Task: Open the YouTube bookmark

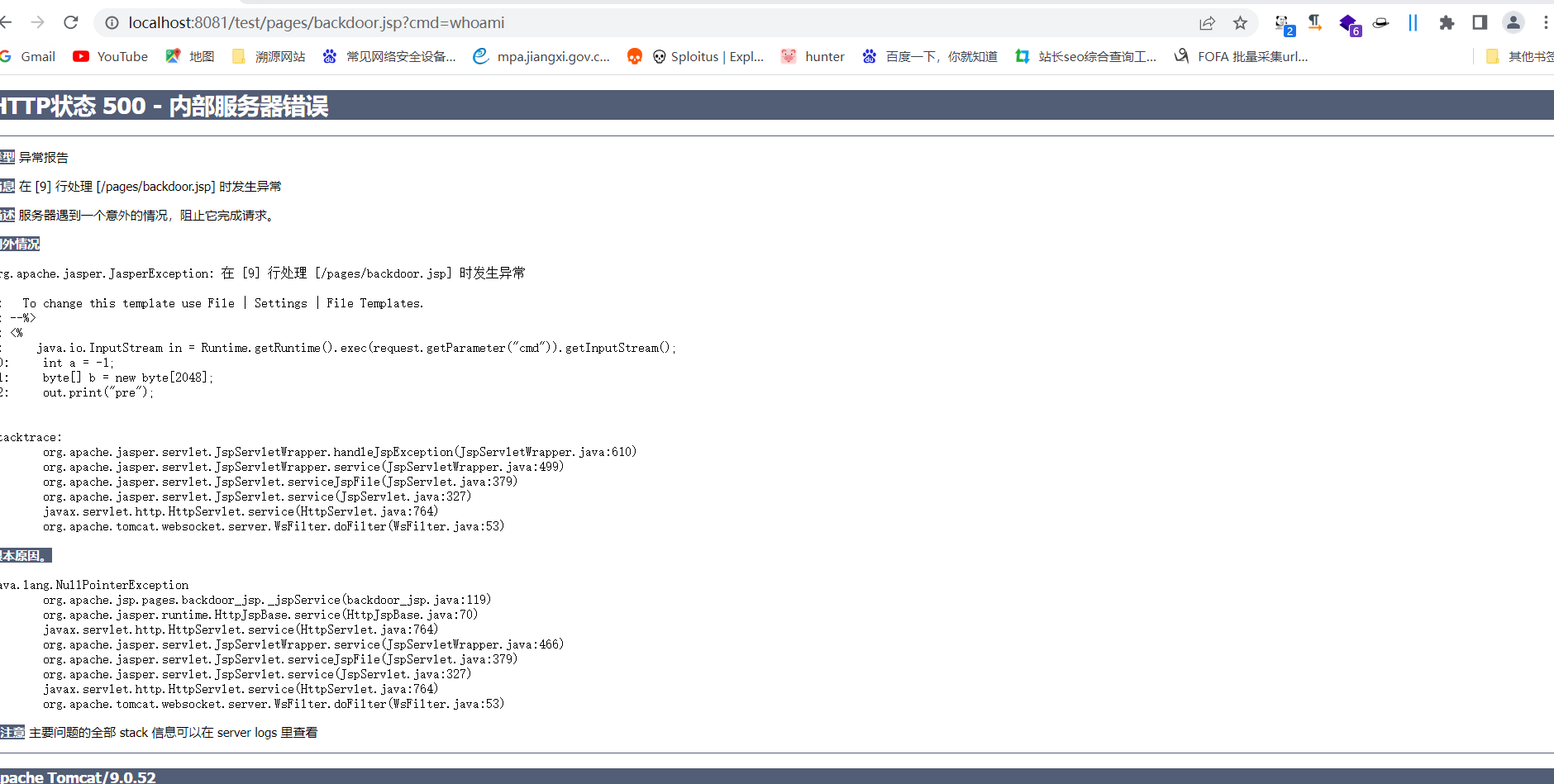Action: 121,56
